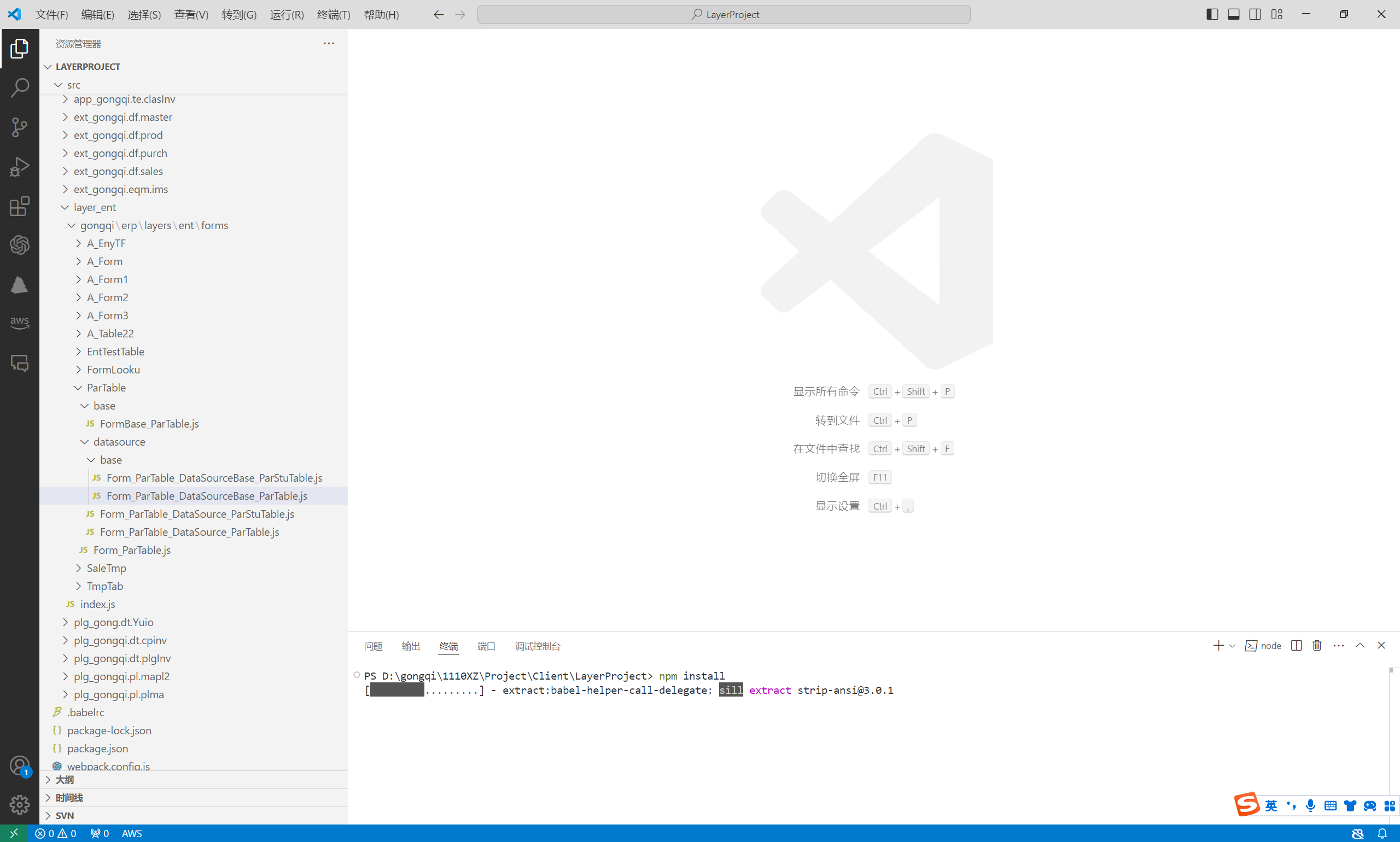
Task: Open the AWS toolkit panel
Action: tap(19, 321)
